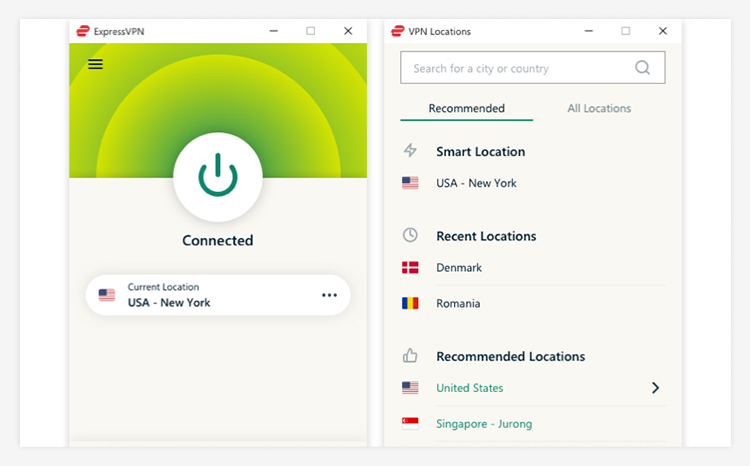This screenshot has height=466, width=750.
Task: Click the Recommended Locations thumbs-up icon
Action: 410,356
